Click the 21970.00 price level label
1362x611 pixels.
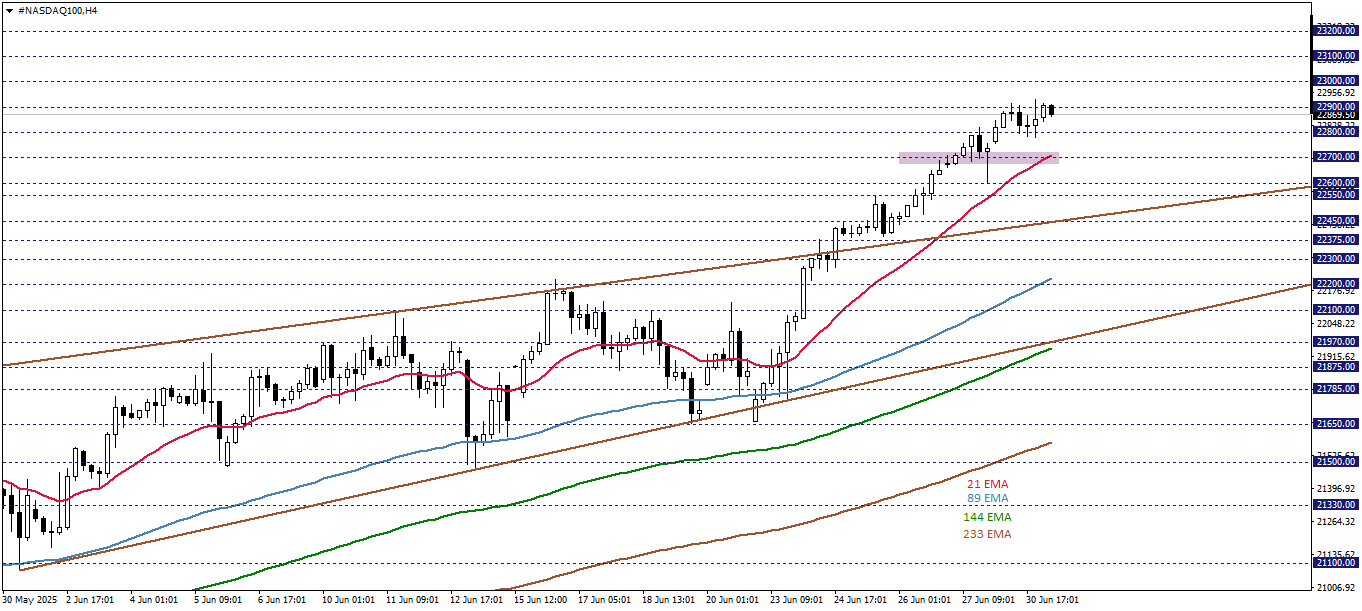coord(1336,342)
